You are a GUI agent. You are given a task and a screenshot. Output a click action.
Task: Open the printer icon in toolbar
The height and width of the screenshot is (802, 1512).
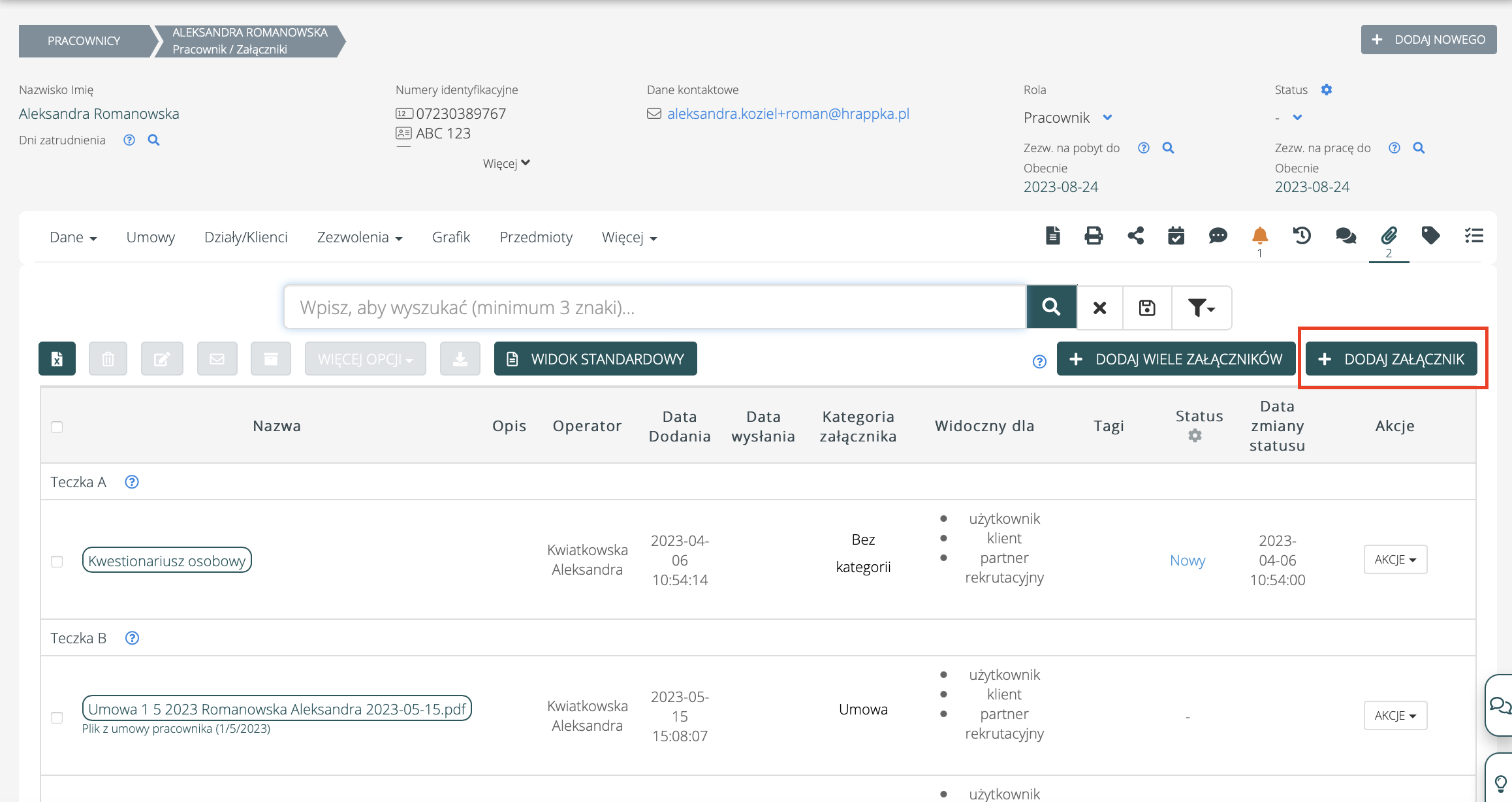coord(1094,236)
